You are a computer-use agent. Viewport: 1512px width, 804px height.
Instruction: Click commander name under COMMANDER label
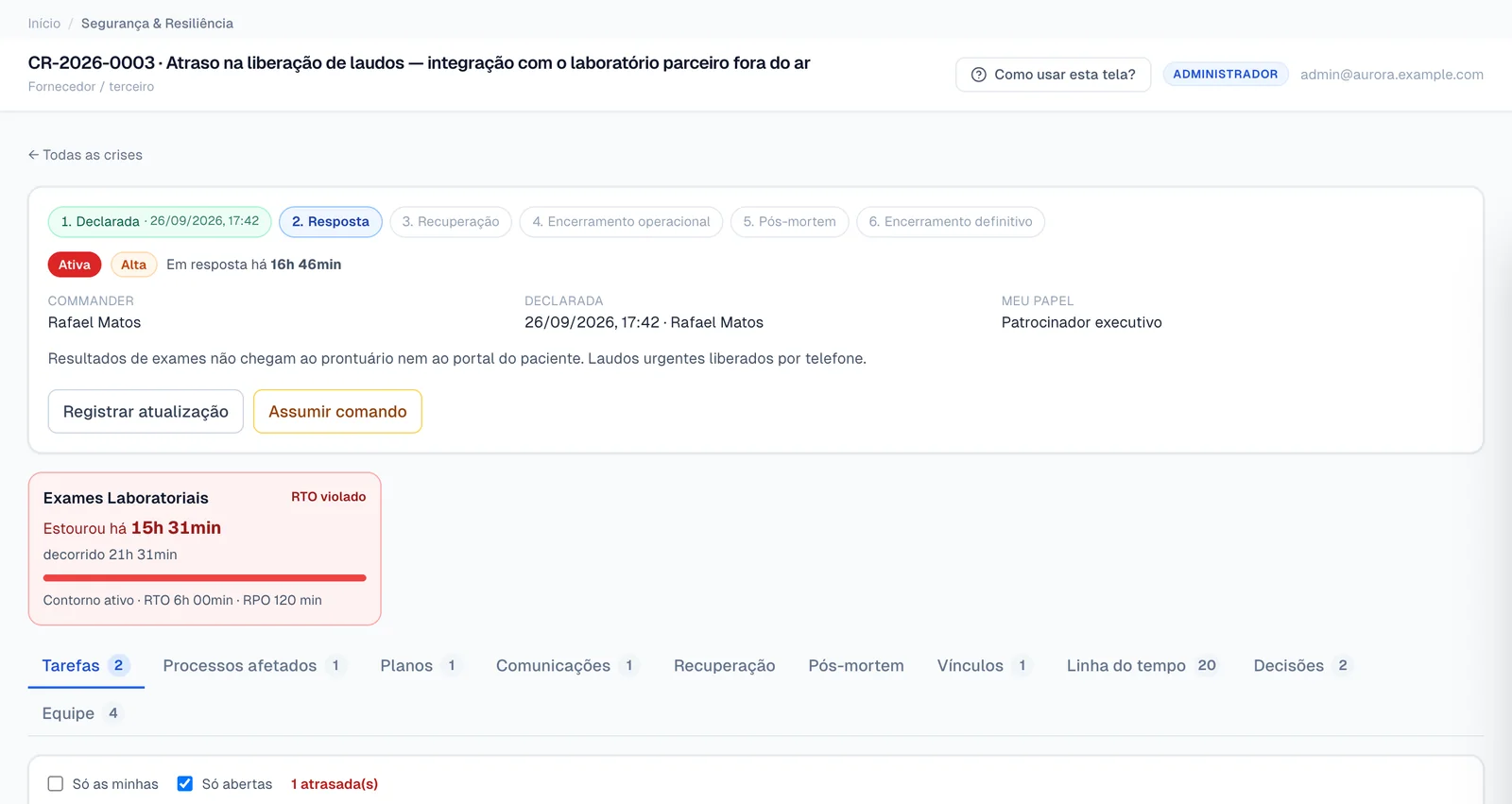click(94, 322)
